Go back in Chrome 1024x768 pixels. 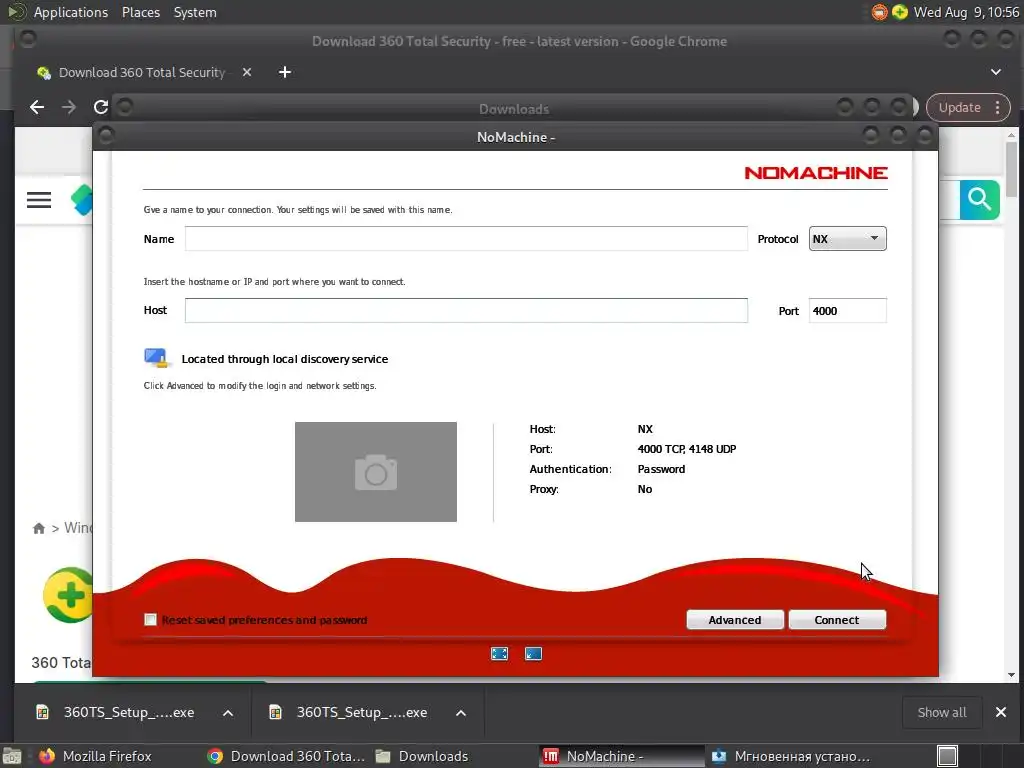(37, 107)
